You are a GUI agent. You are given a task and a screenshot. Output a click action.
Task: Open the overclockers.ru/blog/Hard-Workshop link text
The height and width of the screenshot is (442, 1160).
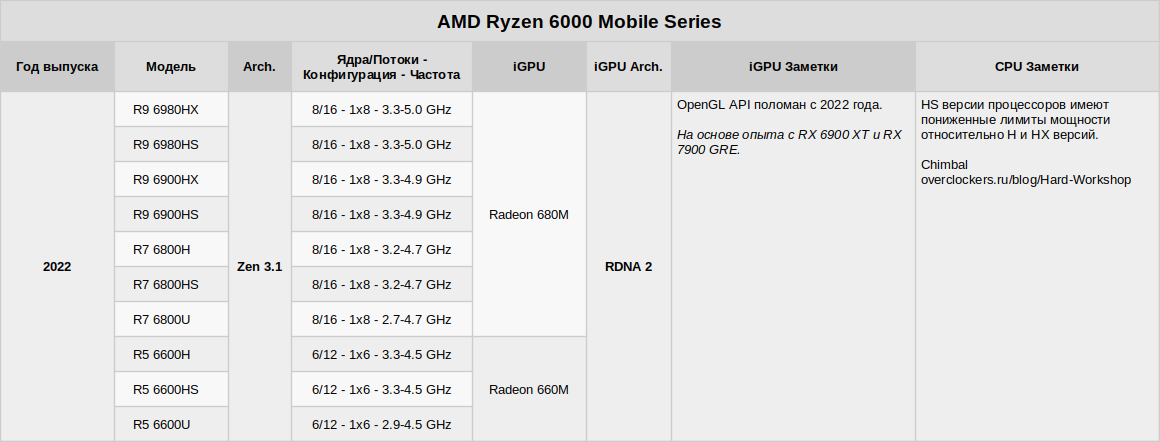[x=1025, y=180]
